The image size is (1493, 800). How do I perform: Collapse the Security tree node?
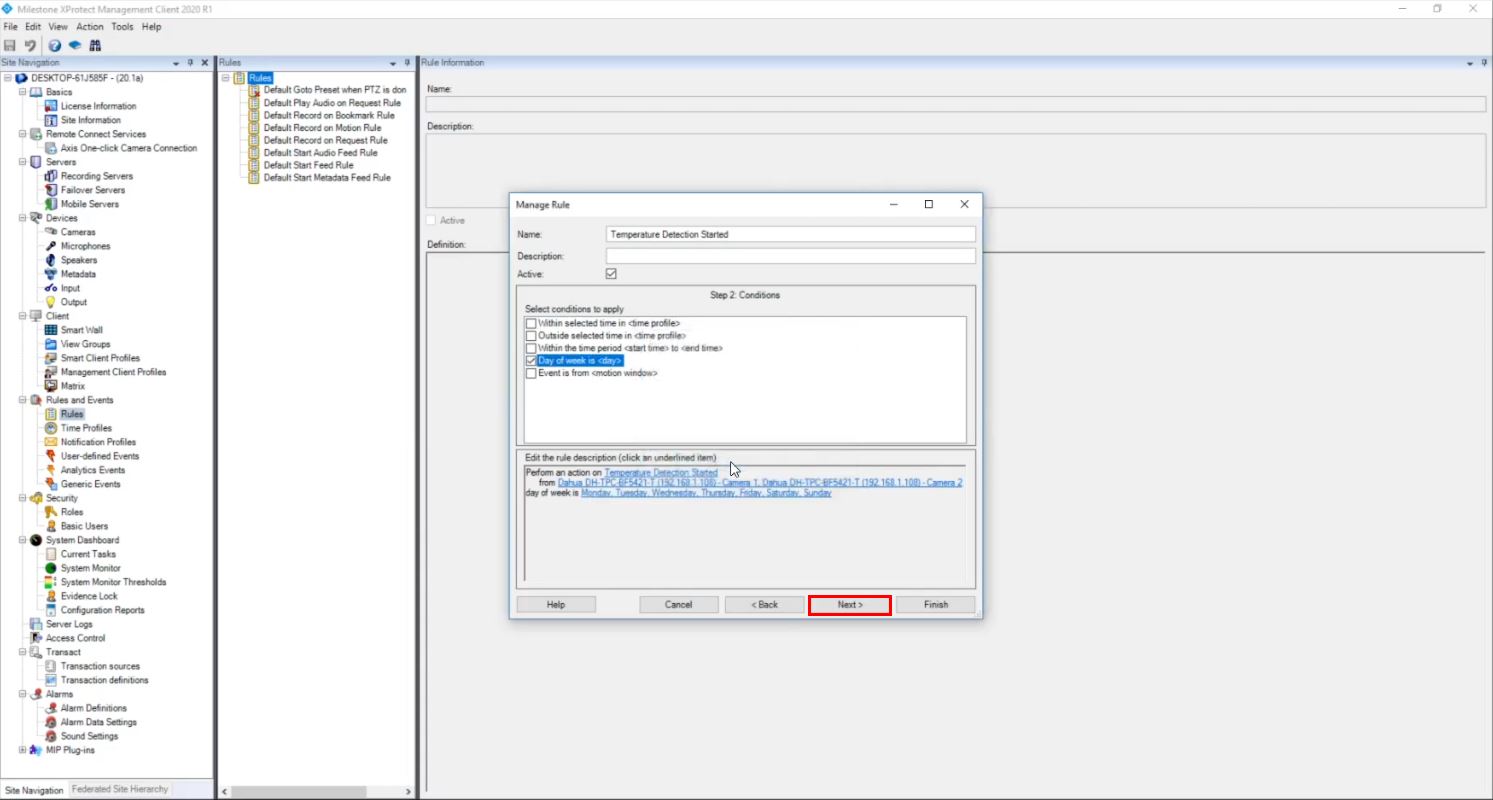pos(22,497)
